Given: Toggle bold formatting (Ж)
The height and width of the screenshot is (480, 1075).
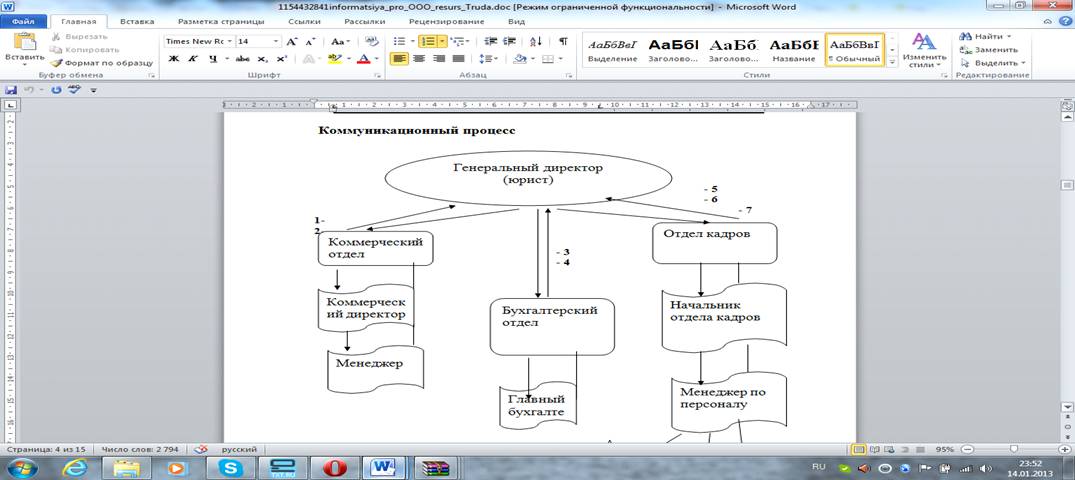Looking at the screenshot, I should 173,59.
